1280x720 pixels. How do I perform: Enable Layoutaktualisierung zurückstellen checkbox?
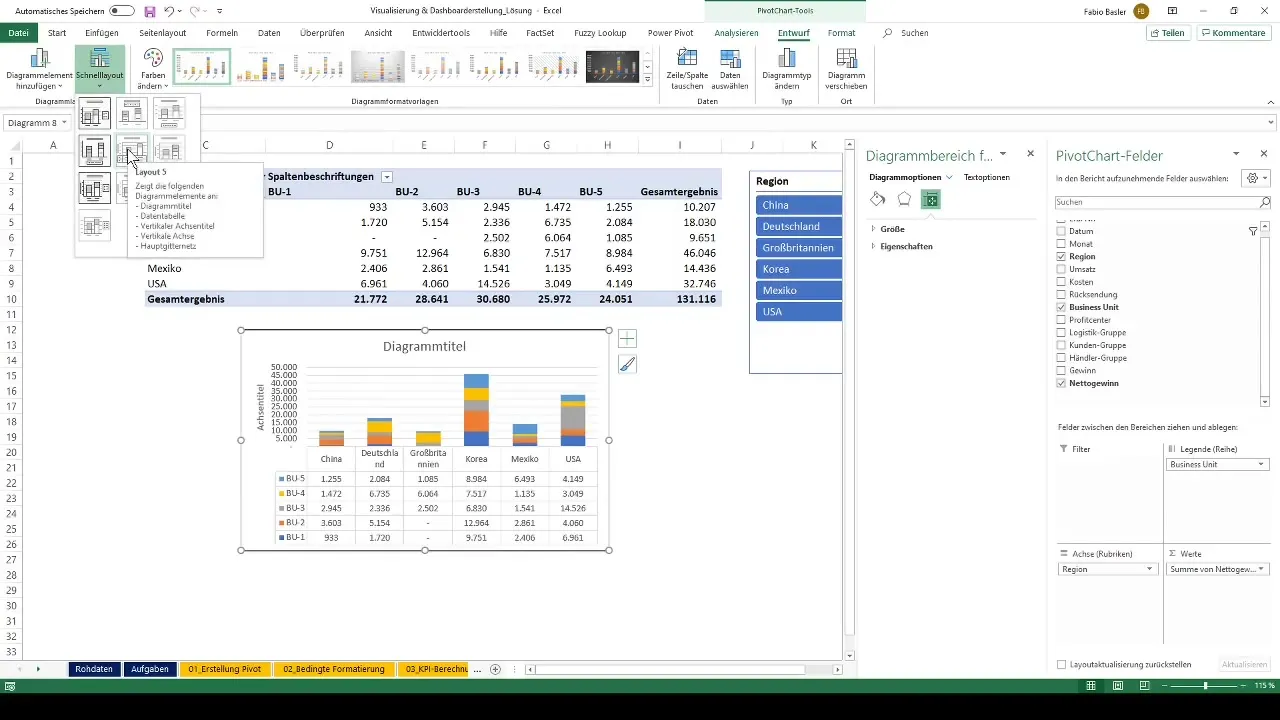pos(1061,664)
